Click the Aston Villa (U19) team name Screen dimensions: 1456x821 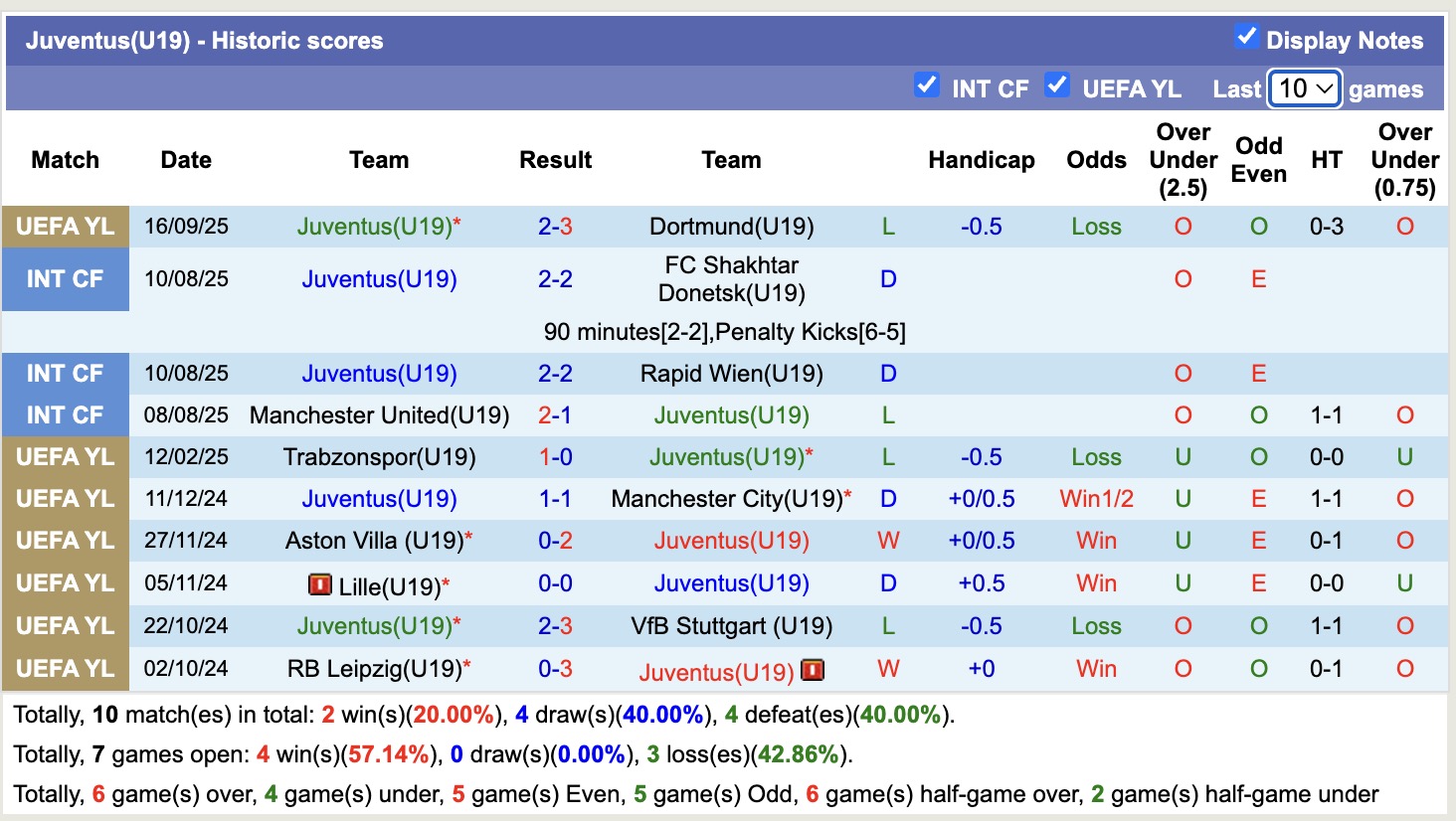(x=374, y=541)
